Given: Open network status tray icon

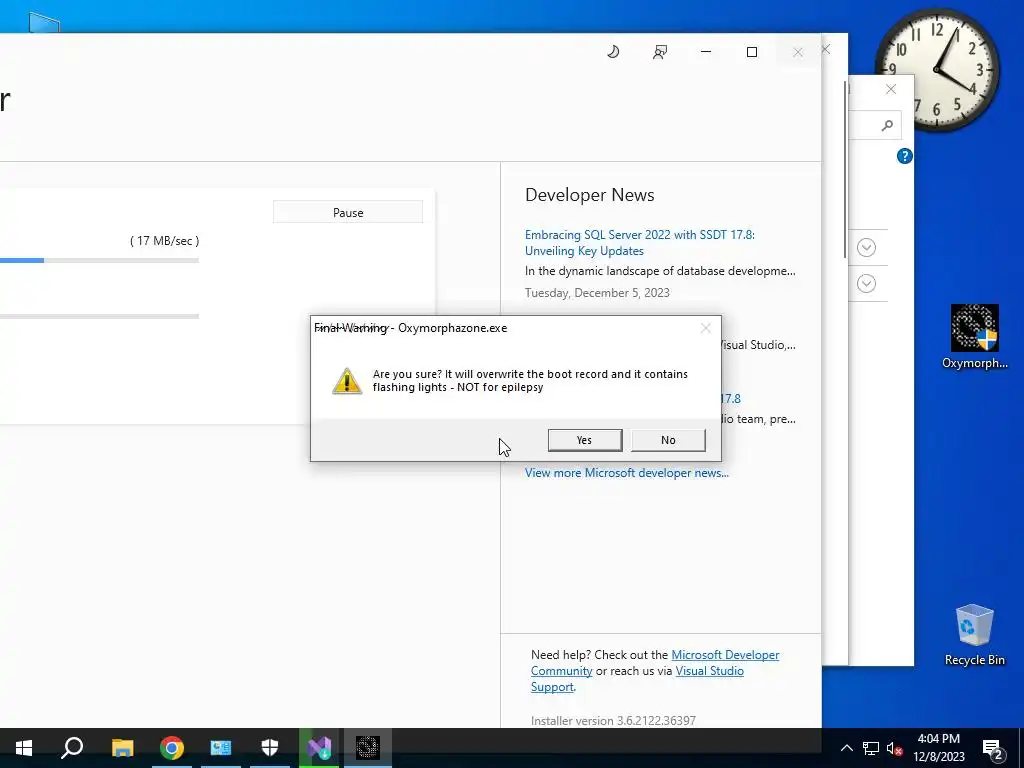Looking at the screenshot, I should (871, 748).
